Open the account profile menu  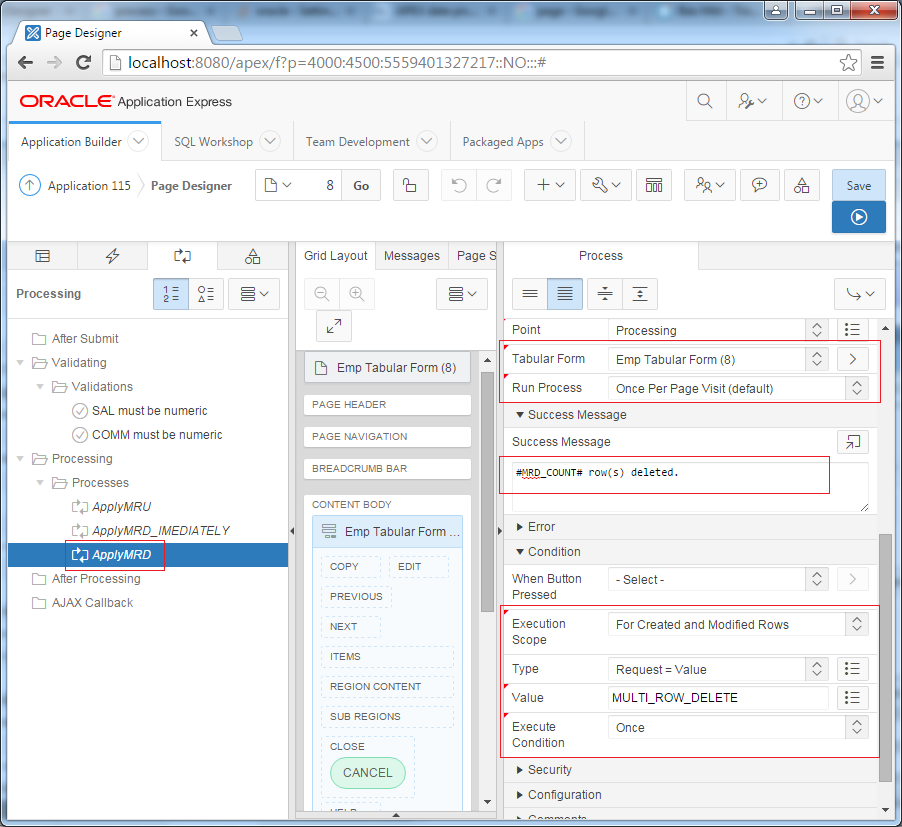point(864,101)
